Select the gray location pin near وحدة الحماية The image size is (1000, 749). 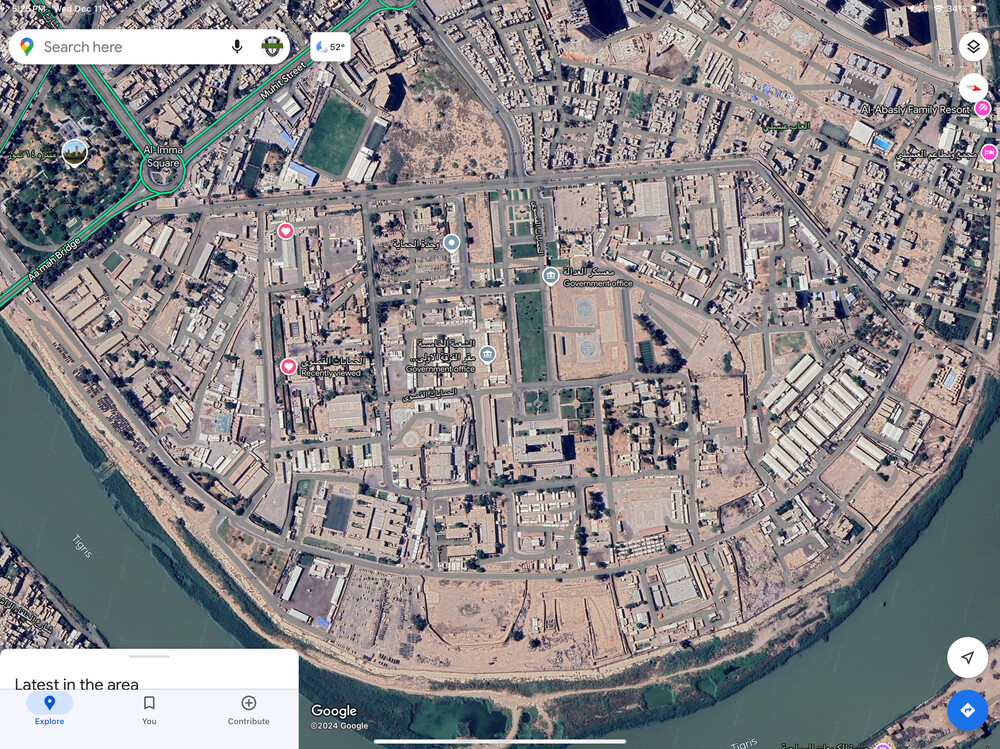tap(452, 243)
